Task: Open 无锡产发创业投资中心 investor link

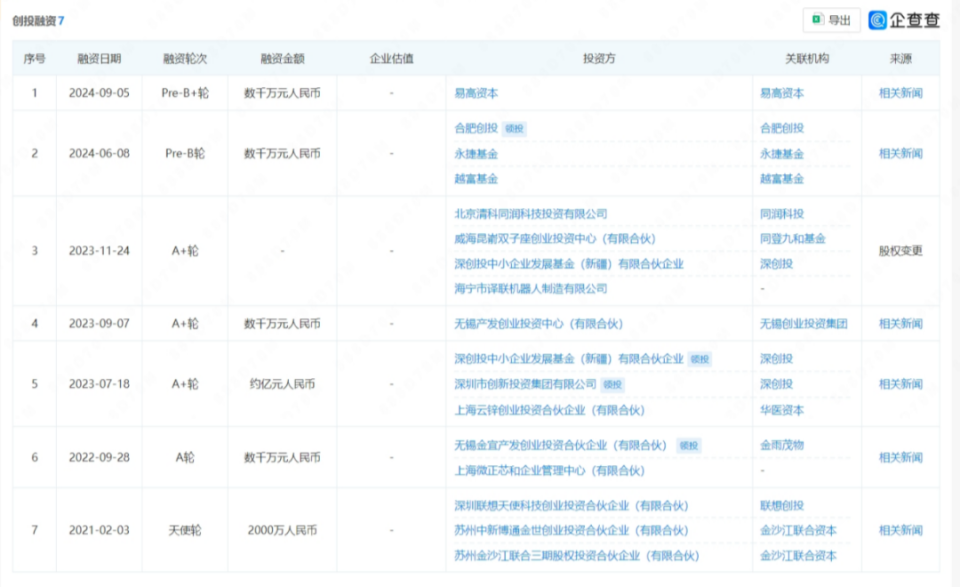Action: tap(538, 324)
